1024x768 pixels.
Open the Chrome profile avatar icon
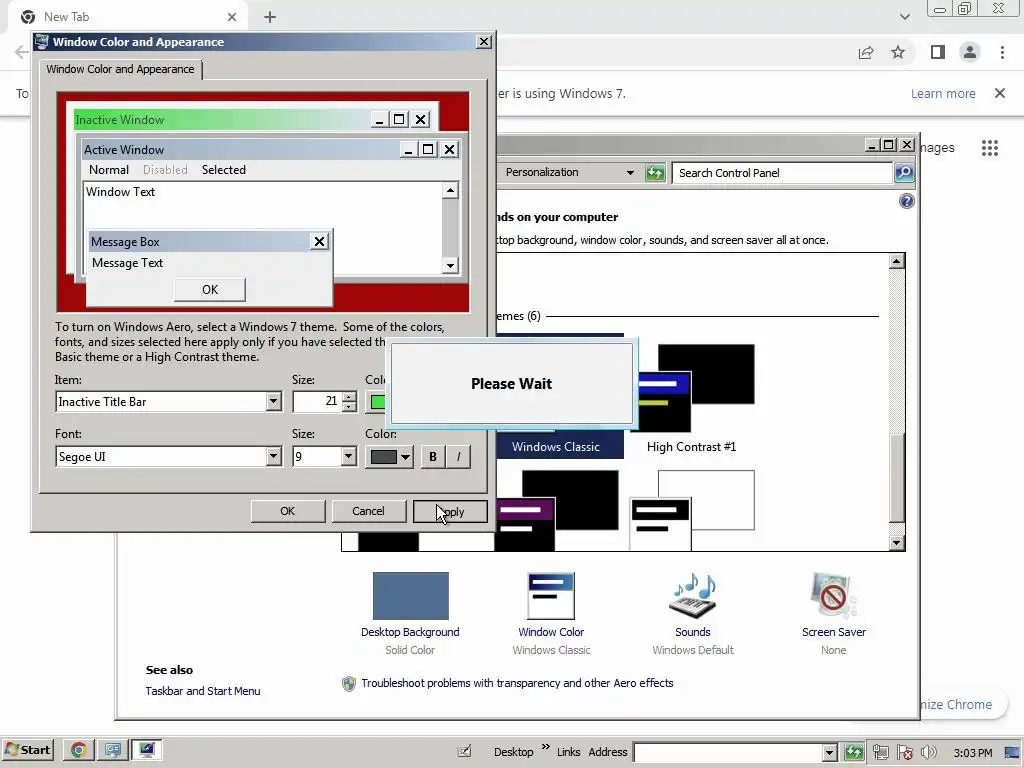click(x=970, y=52)
